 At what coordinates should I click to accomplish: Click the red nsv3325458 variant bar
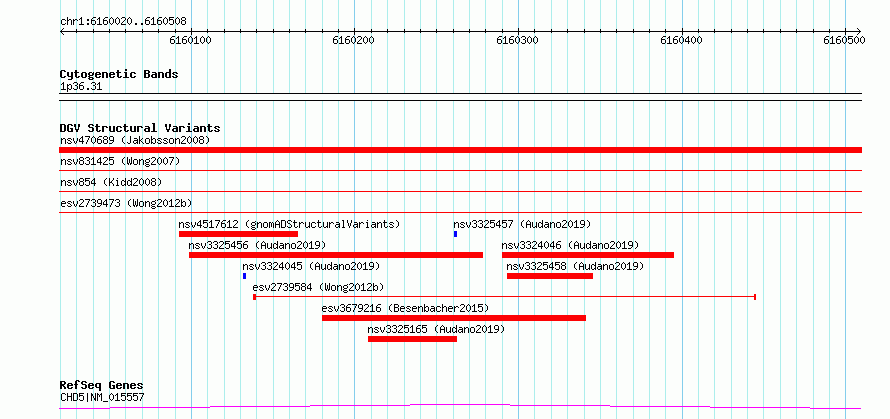coord(550,276)
